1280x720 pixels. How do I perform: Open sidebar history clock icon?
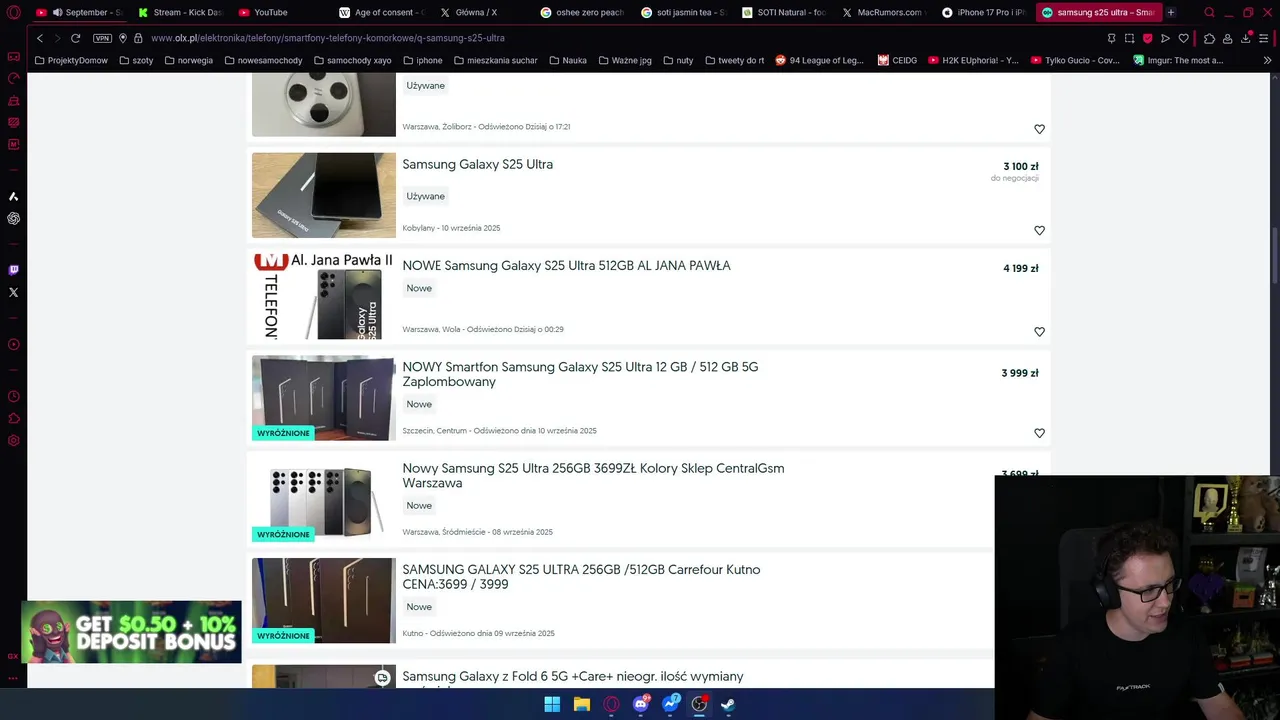coord(13,397)
